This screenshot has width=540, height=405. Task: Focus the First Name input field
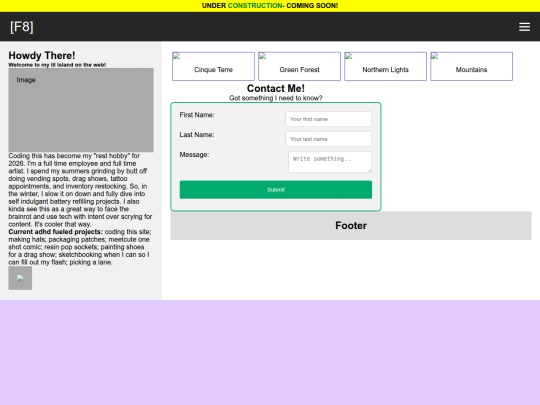coord(328,119)
